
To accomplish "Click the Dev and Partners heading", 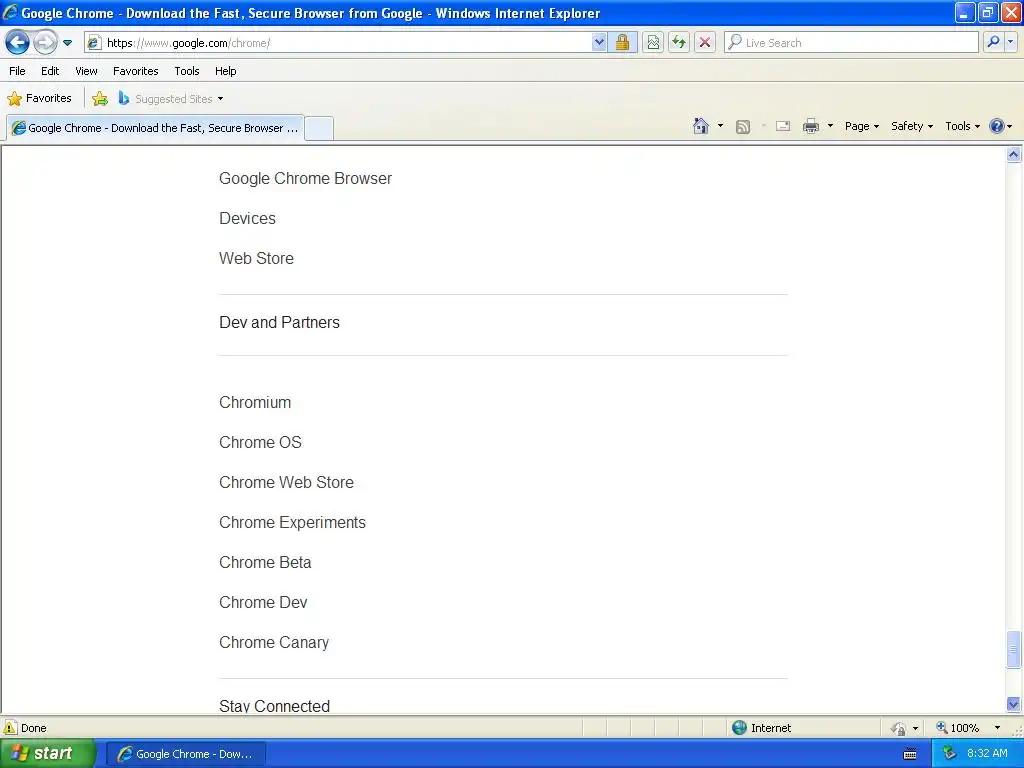I will click(x=280, y=322).
